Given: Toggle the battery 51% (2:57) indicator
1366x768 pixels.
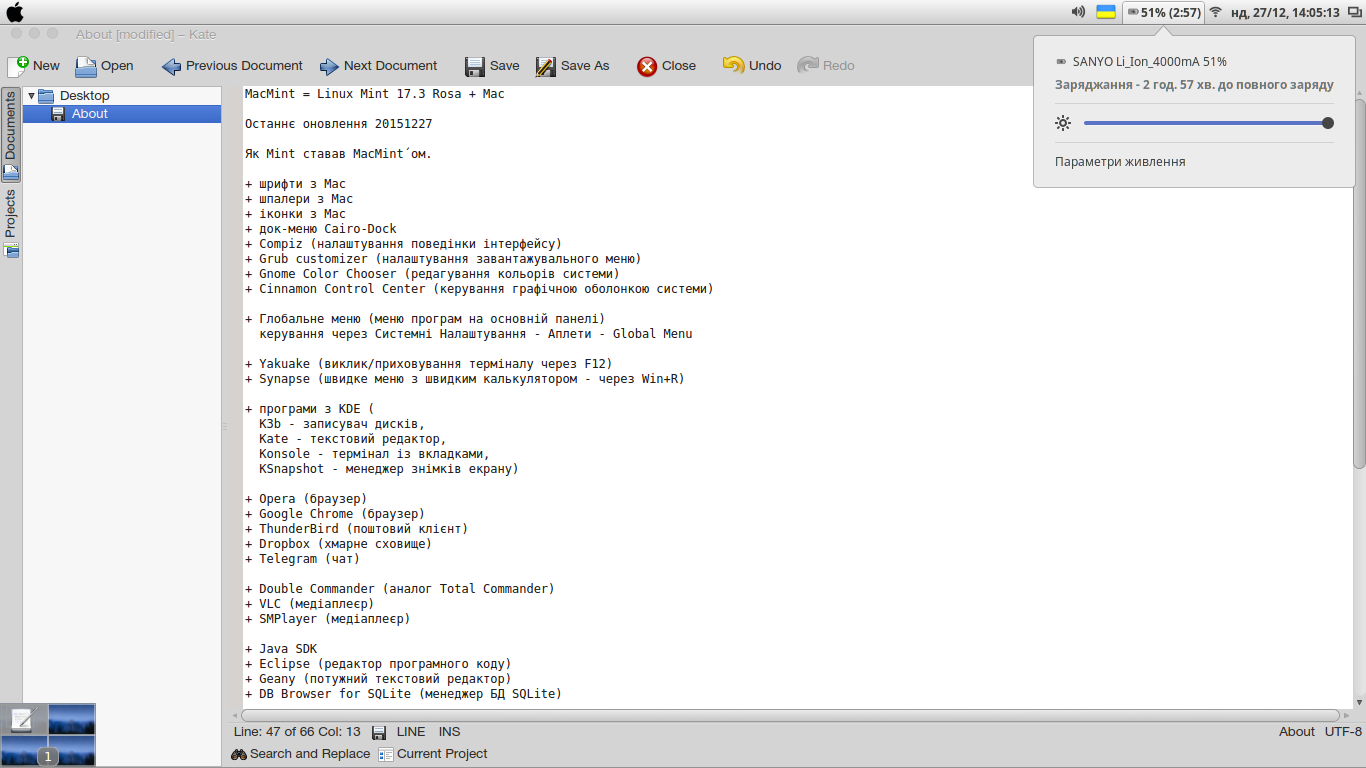Looking at the screenshot, I should click(x=1163, y=12).
